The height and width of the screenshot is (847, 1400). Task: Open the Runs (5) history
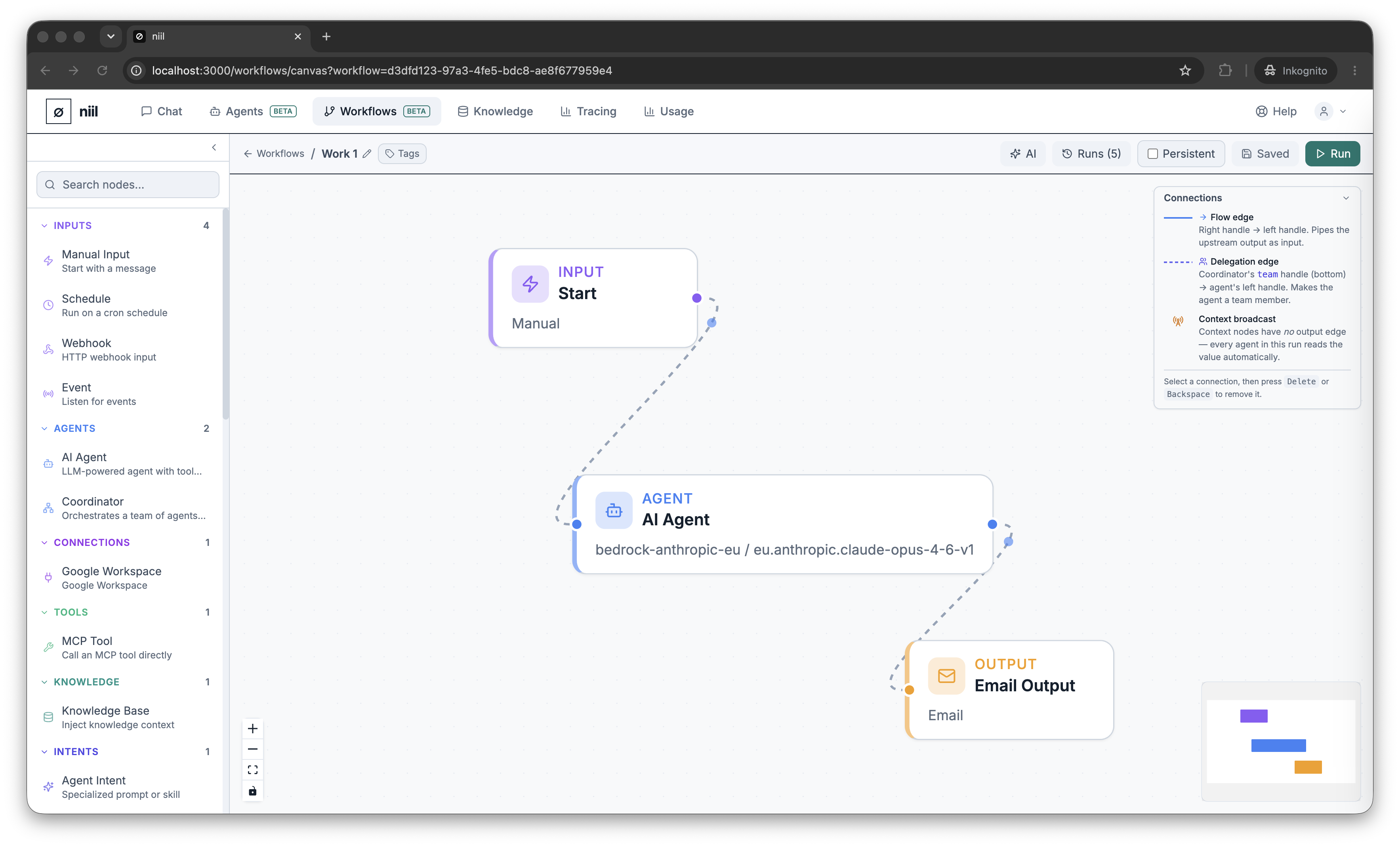point(1091,153)
